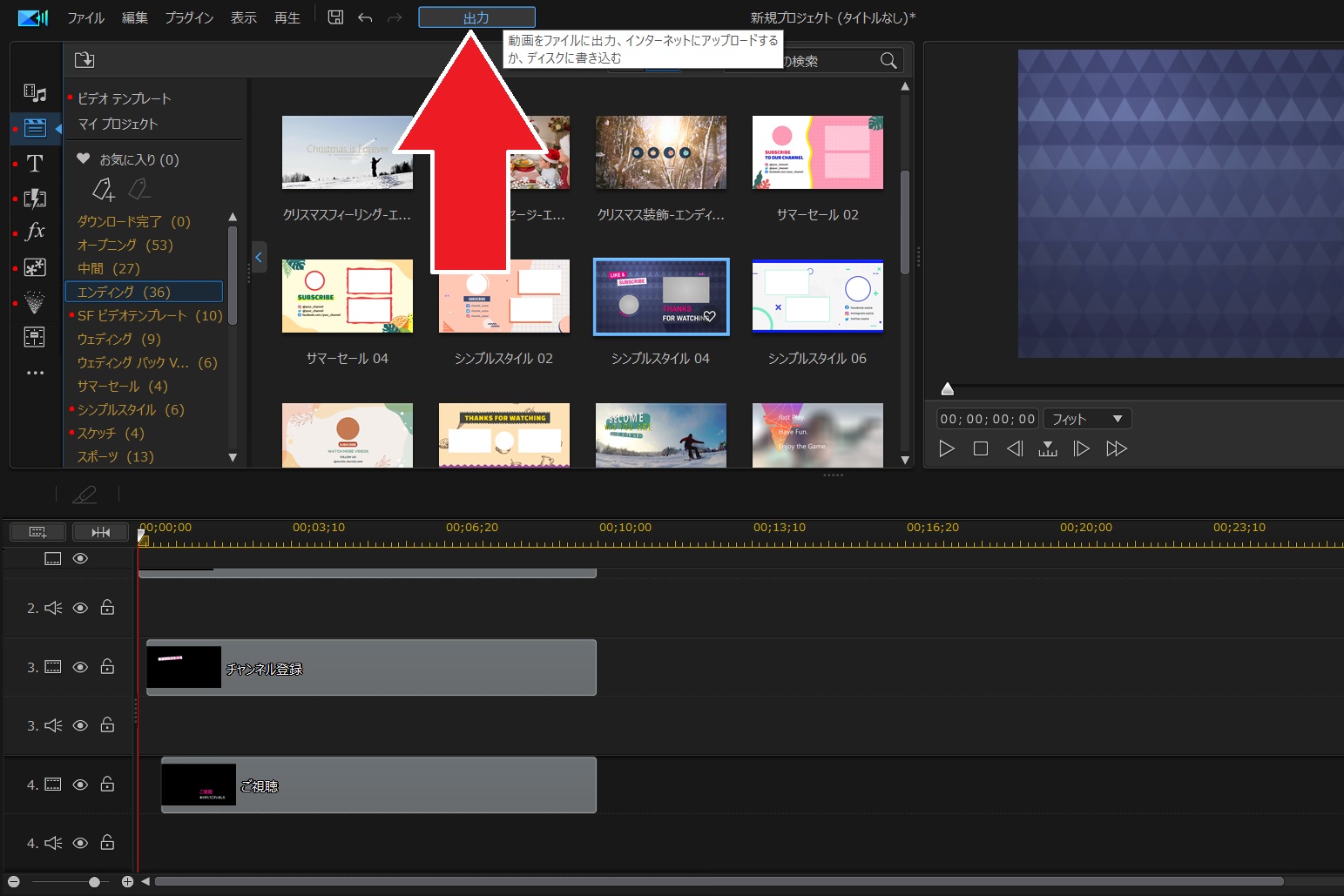Click the zoom in plus on timeline
Screen dimensions: 1344x896
pos(127,882)
